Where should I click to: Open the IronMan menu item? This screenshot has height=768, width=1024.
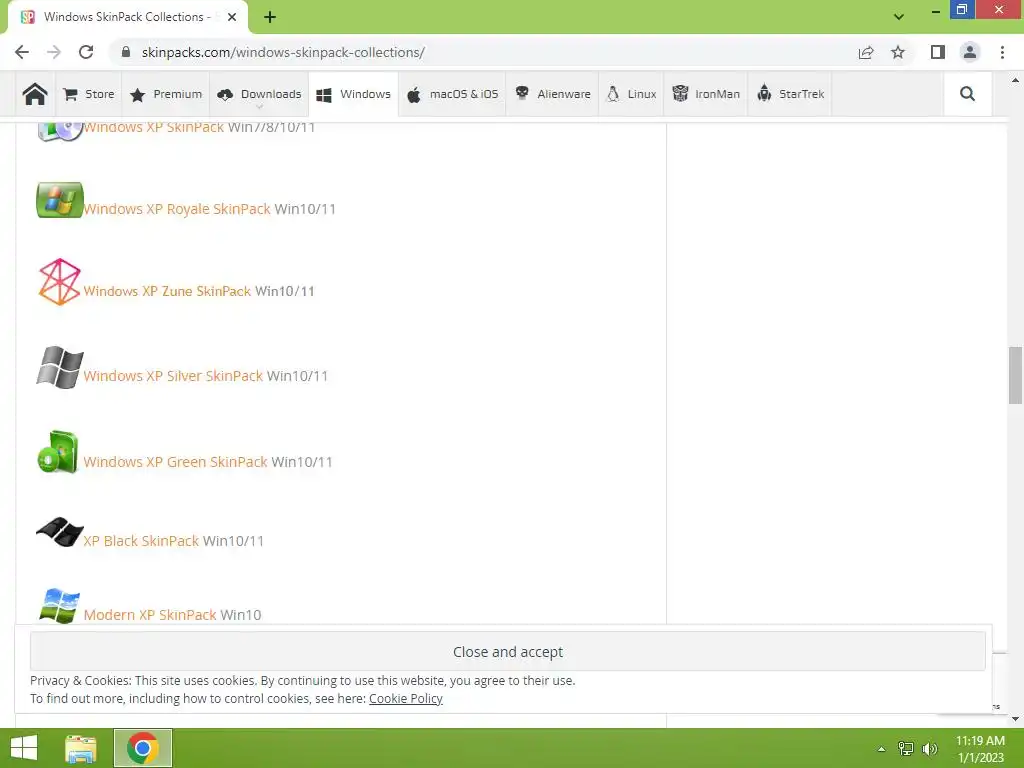(706, 94)
